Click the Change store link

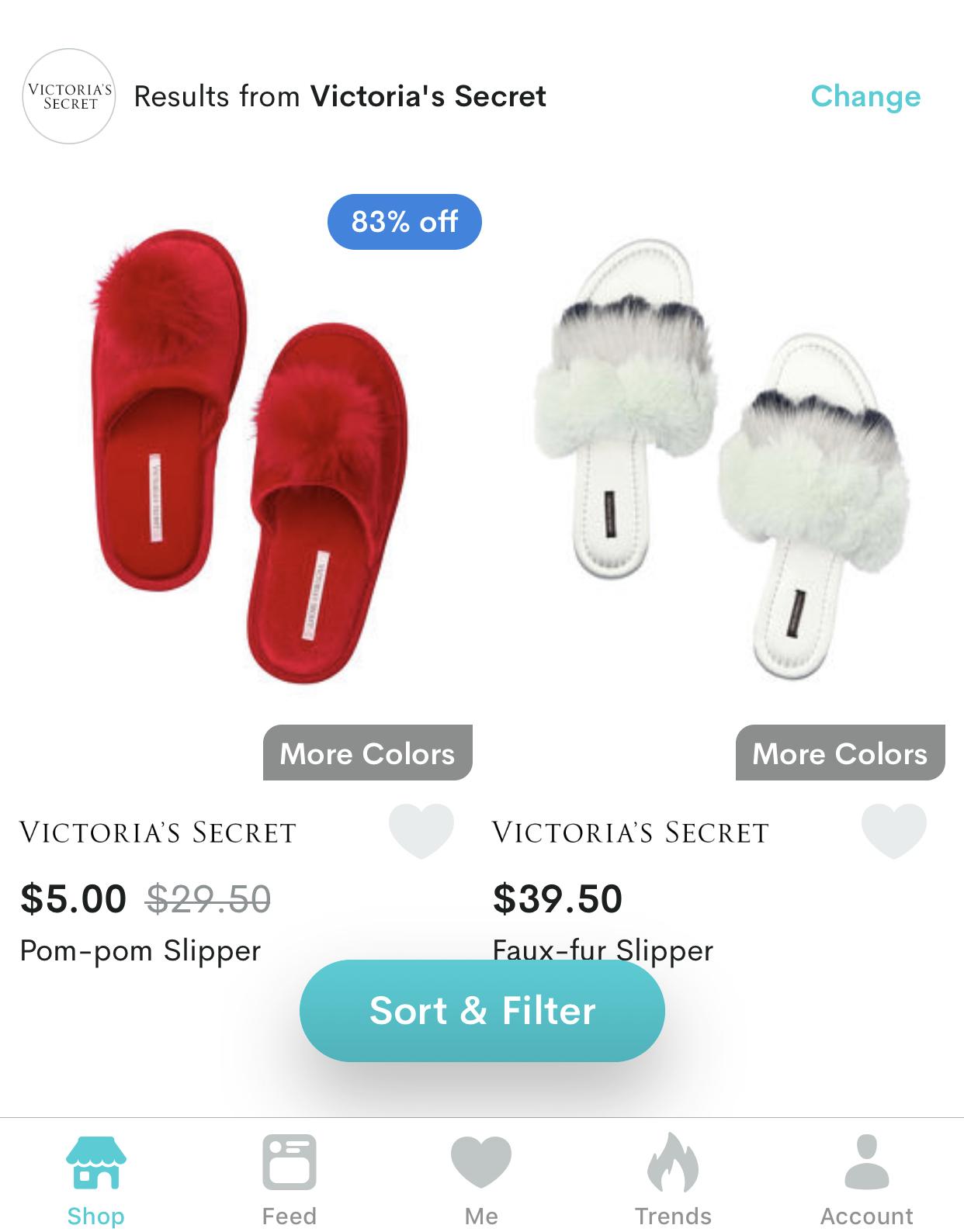[x=865, y=96]
